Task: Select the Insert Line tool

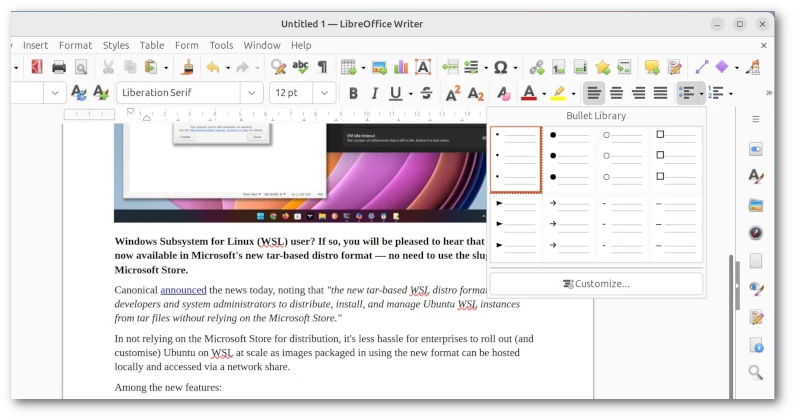Action: pos(702,67)
